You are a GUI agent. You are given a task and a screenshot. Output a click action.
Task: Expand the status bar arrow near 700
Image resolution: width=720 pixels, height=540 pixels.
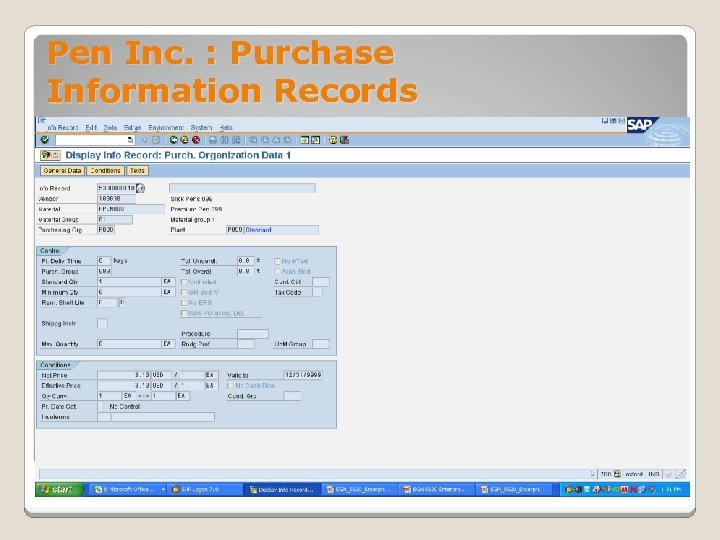[x=593, y=474]
